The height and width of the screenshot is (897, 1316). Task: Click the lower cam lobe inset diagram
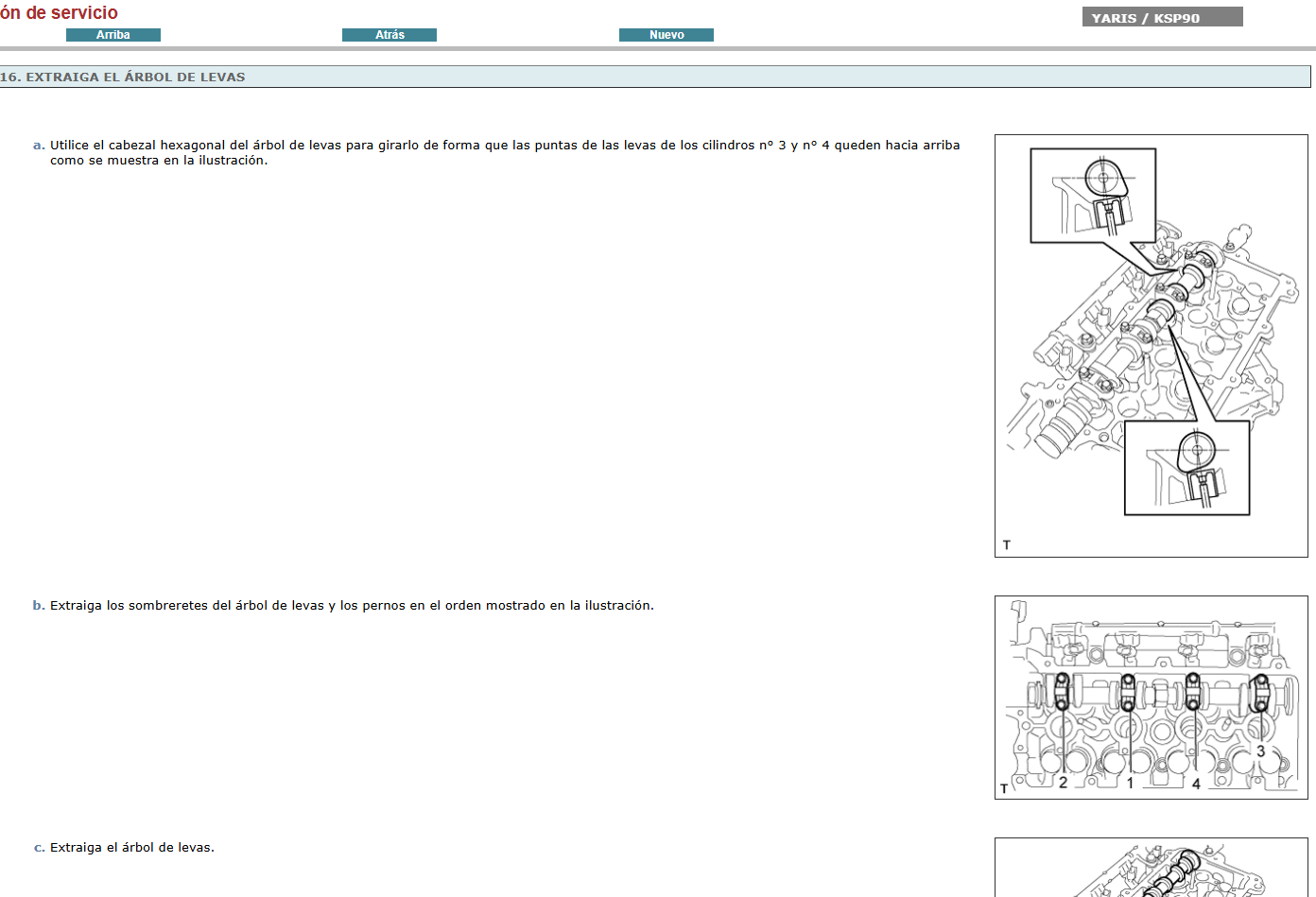click(1186, 469)
